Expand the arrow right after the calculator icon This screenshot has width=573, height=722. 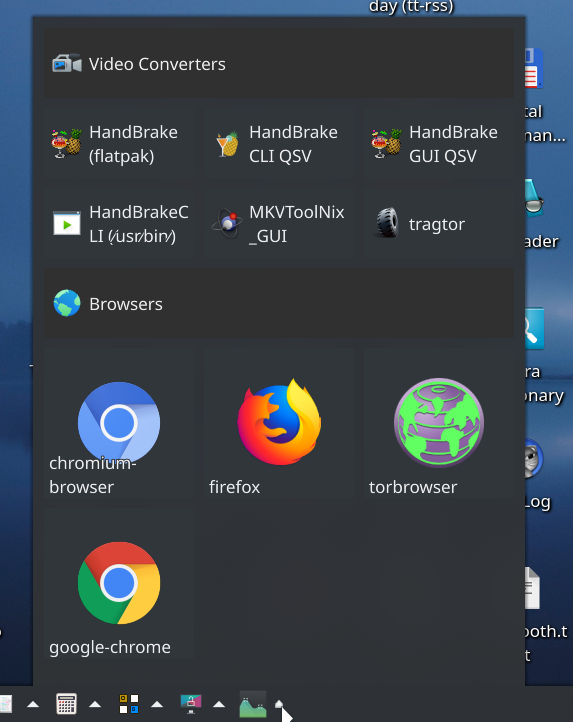(x=95, y=704)
